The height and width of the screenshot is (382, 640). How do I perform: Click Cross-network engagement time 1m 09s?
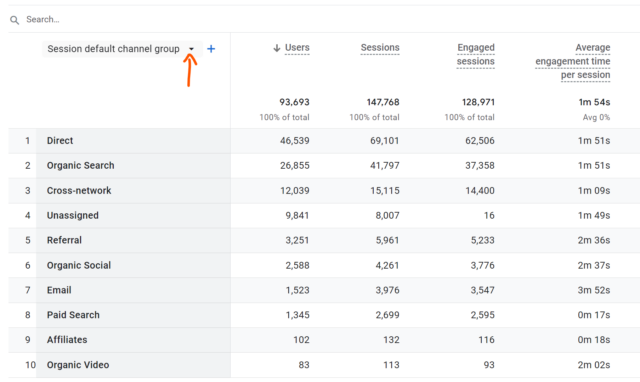coord(594,191)
